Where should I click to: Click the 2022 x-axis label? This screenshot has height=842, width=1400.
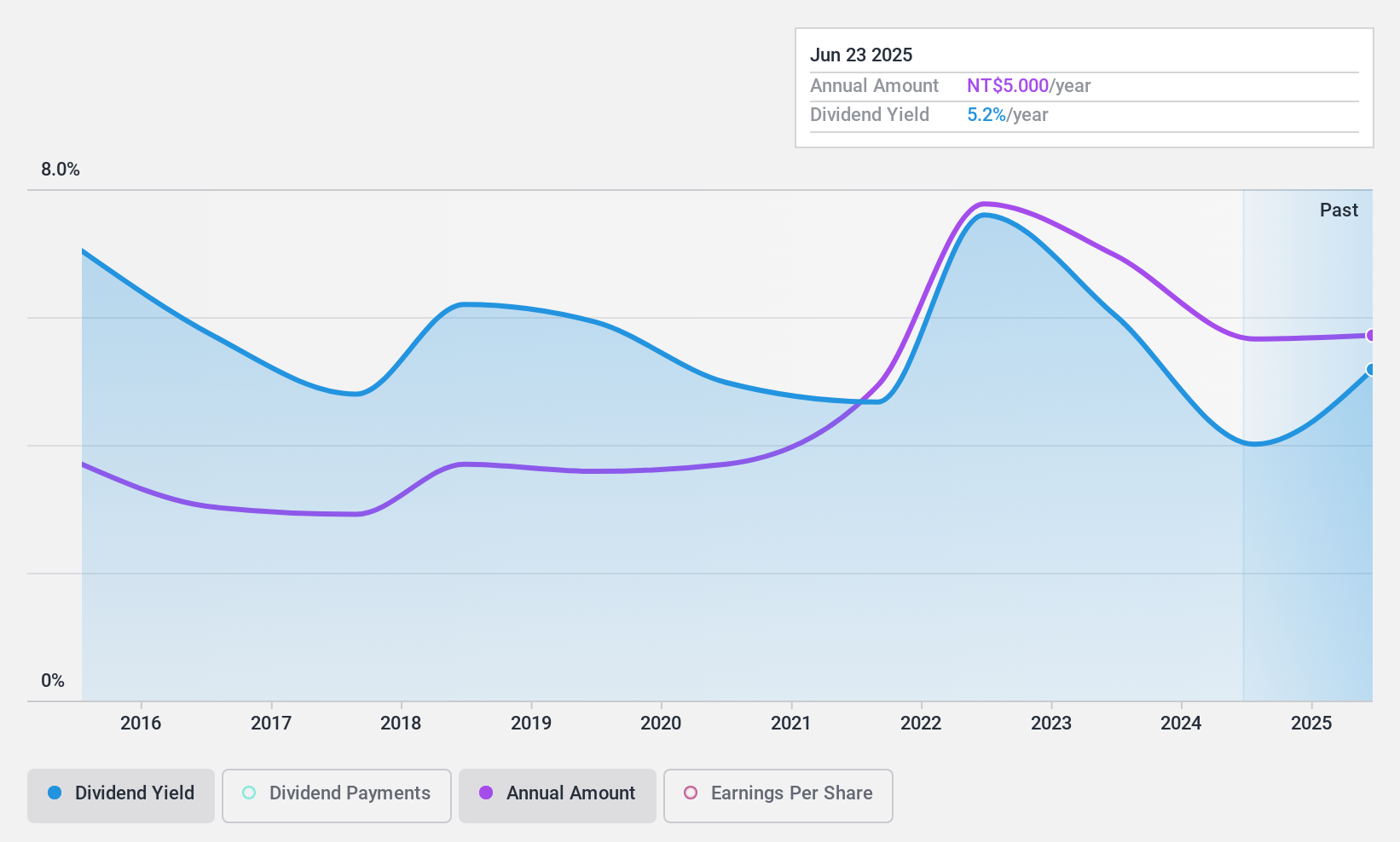[921, 724]
